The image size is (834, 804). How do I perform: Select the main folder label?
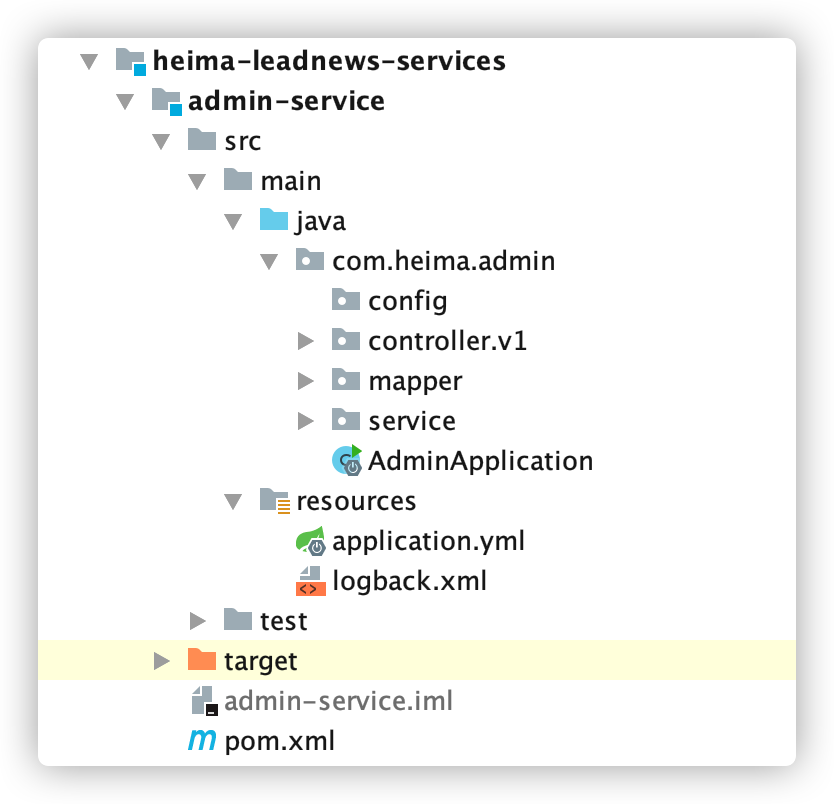(x=291, y=181)
